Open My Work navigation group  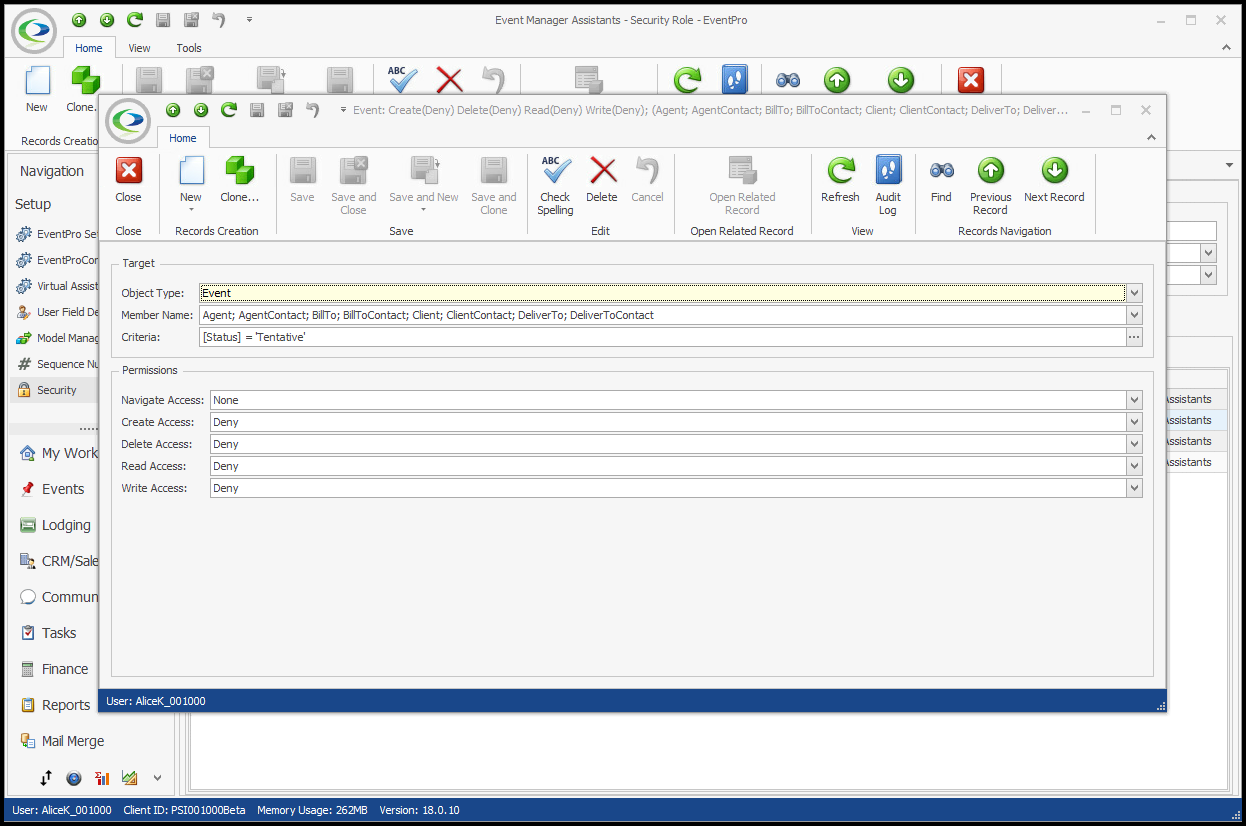(58, 453)
